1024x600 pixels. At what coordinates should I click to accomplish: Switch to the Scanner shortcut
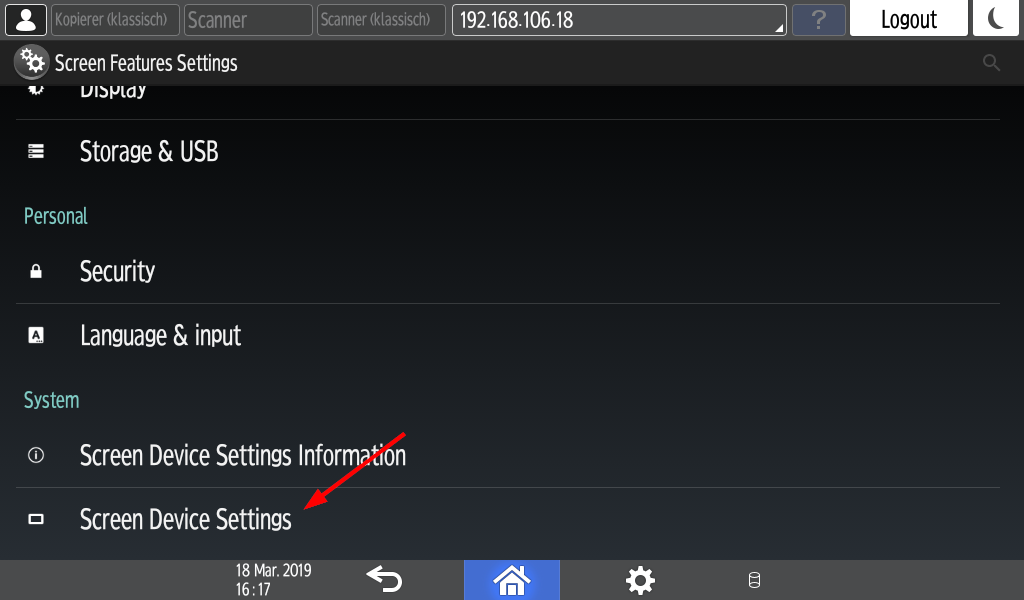[x=248, y=20]
